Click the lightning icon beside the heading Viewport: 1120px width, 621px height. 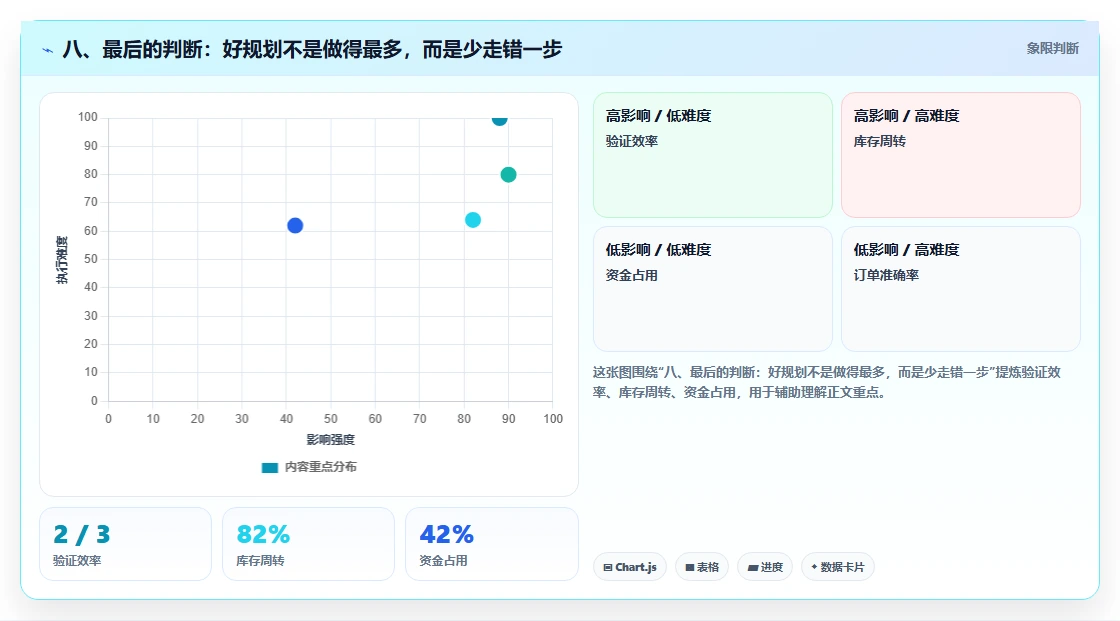[x=48, y=50]
